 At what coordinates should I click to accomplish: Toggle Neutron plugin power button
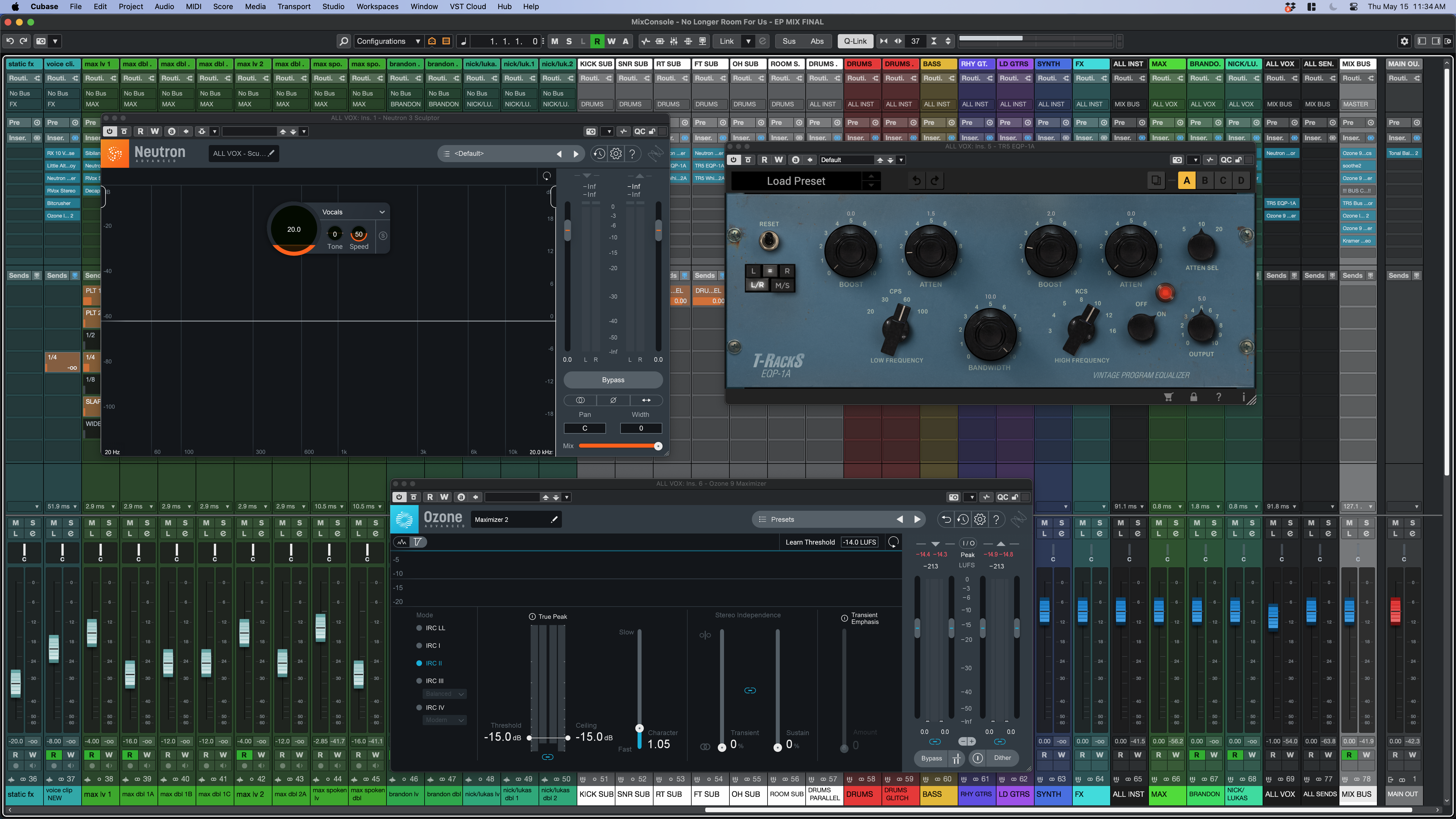pyautogui.click(x=110, y=132)
